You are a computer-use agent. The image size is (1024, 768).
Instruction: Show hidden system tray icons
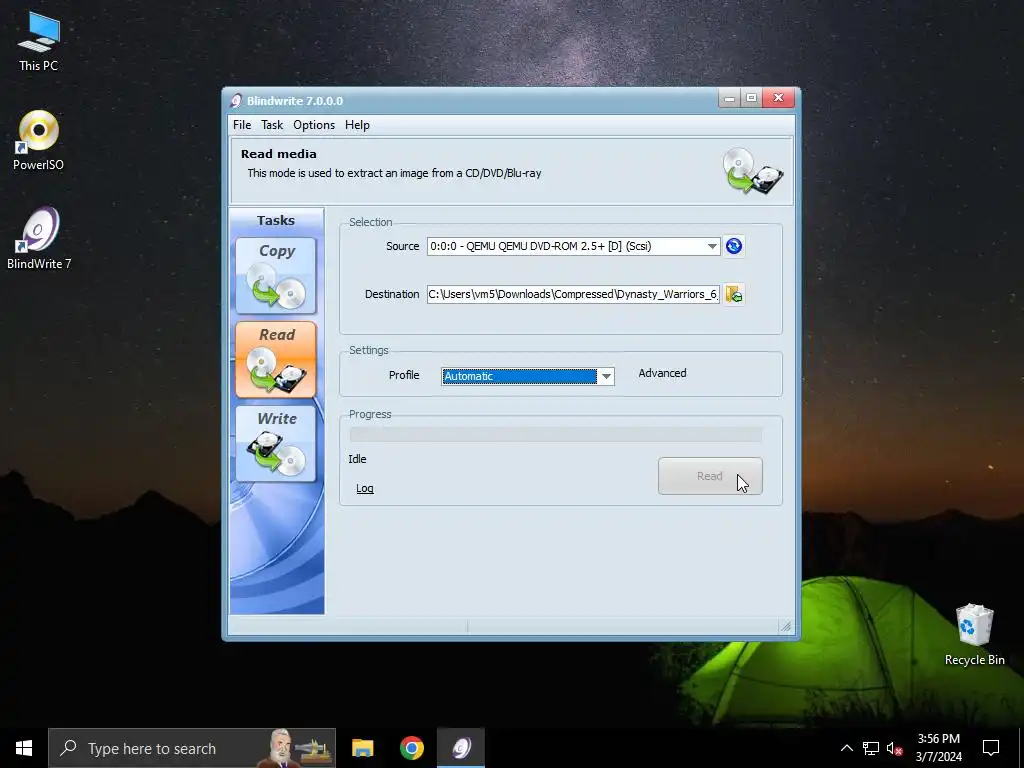tap(846, 748)
